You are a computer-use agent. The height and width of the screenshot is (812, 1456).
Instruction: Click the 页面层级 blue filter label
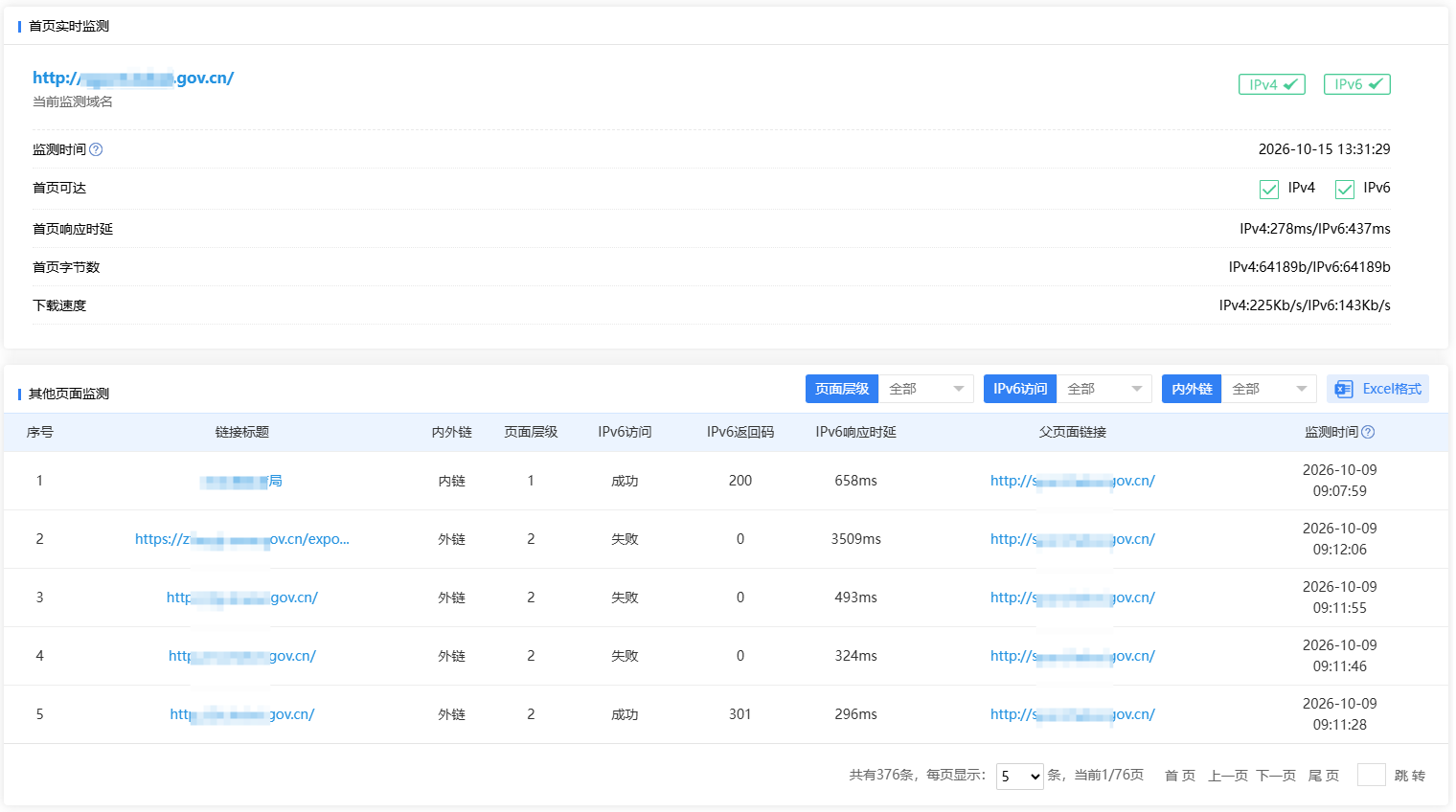coord(842,389)
